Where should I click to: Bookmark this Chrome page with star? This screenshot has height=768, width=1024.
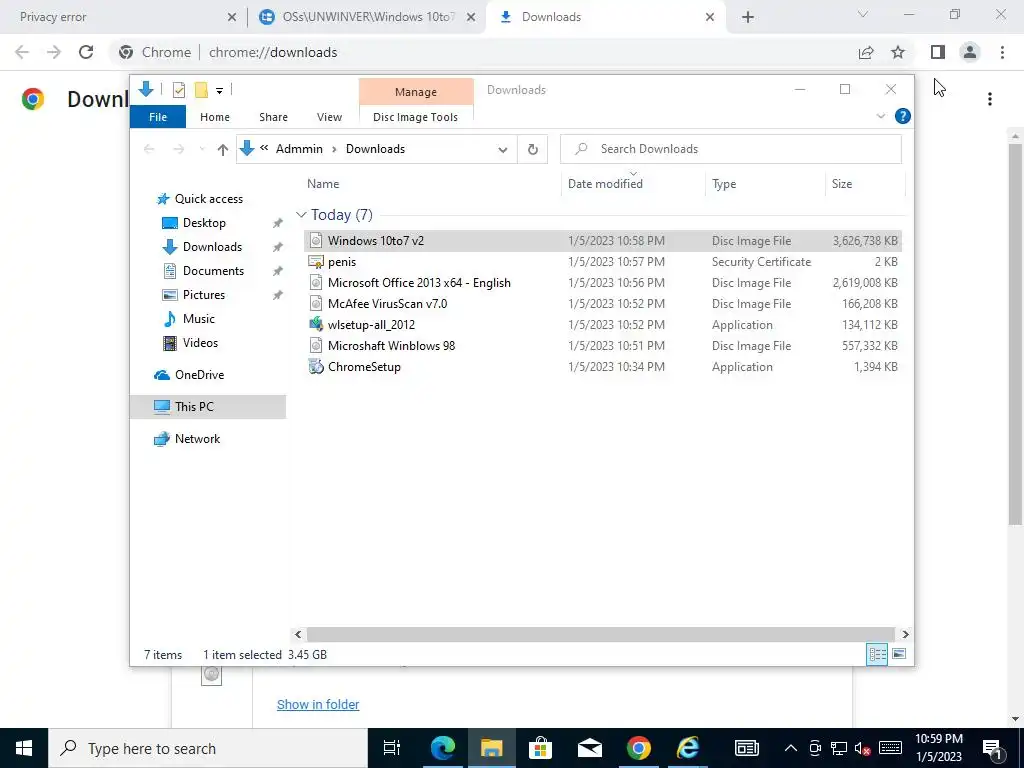(x=898, y=52)
